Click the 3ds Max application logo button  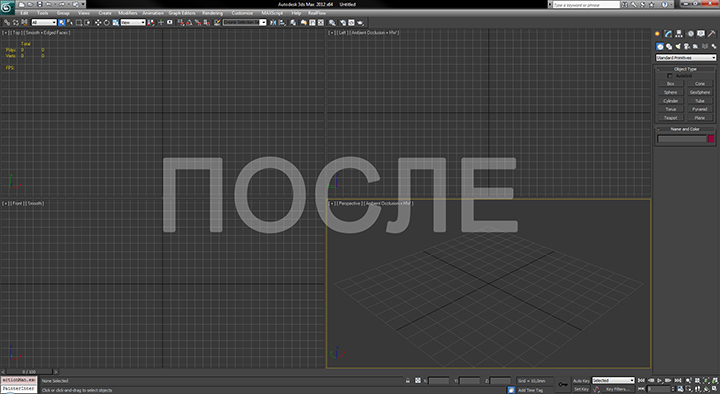coord(7,7)
